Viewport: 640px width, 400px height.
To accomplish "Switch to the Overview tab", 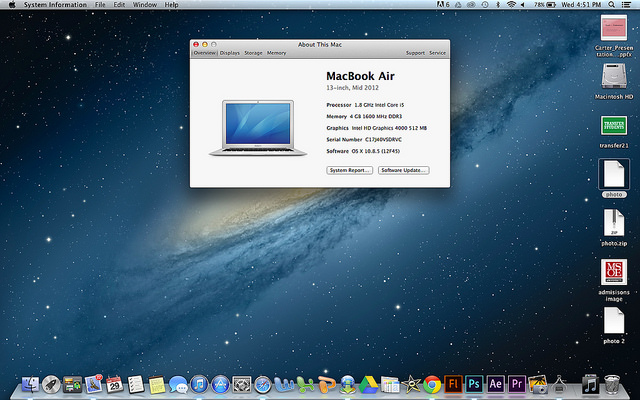I will point(204,53).
